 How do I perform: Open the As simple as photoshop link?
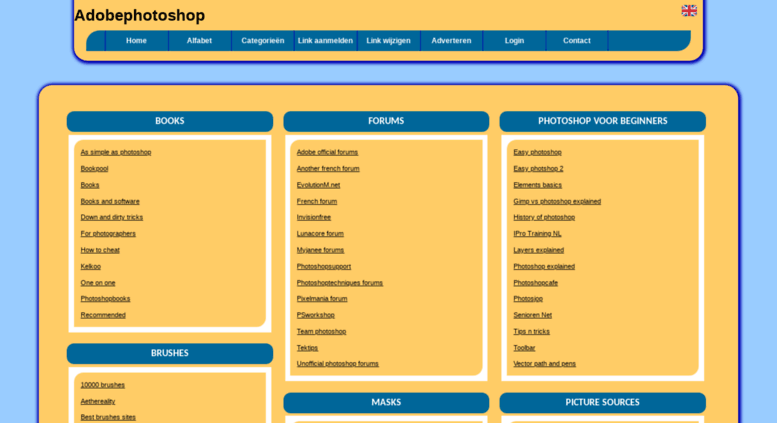(116, 153)
